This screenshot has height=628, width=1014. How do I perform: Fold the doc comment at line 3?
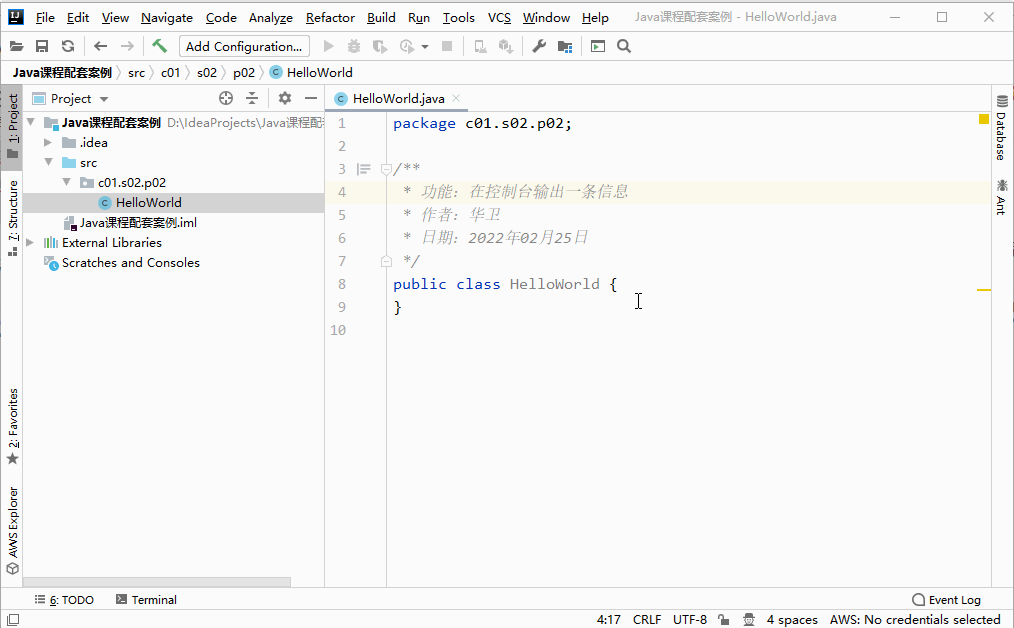(386, 169)
